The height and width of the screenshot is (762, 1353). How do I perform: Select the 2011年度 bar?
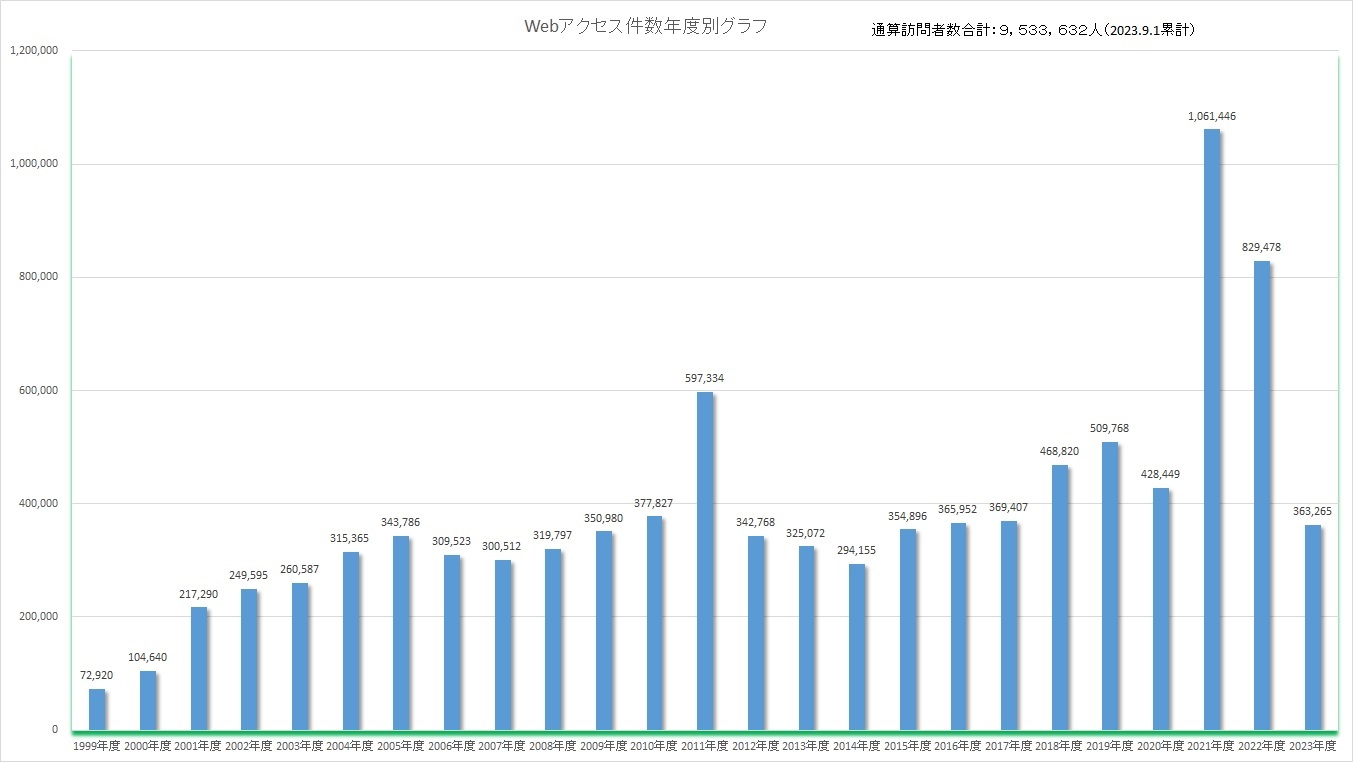coord(705,560)
